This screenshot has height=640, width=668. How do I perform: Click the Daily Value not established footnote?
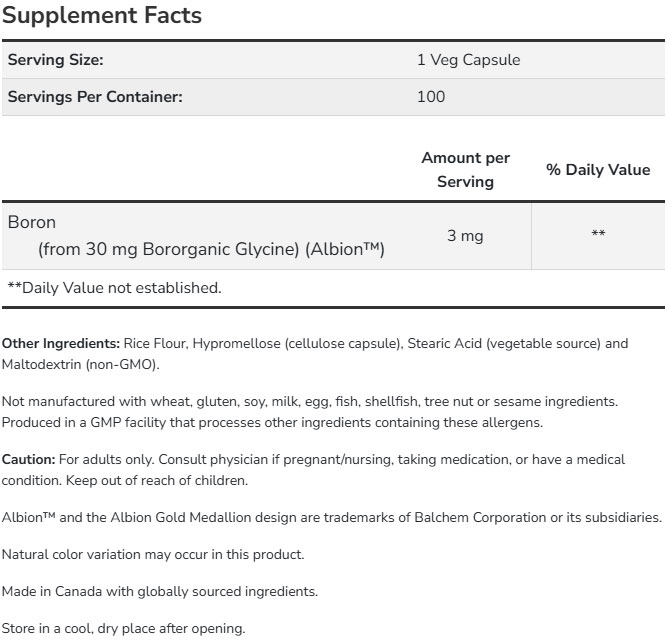114,288
